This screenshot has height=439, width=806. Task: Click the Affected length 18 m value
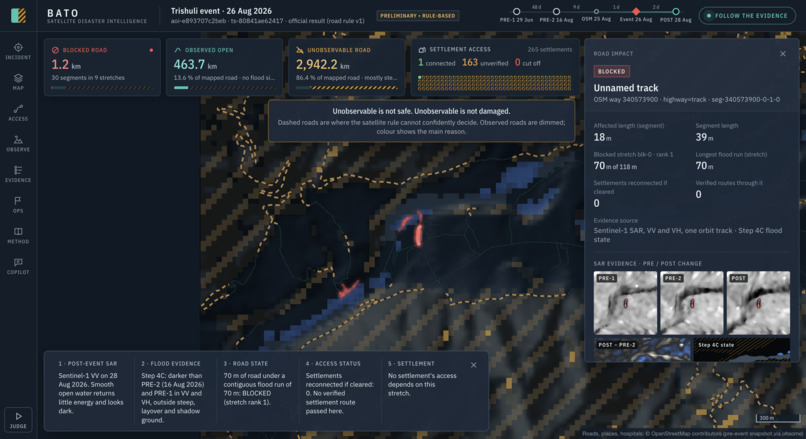coord(602,137)
